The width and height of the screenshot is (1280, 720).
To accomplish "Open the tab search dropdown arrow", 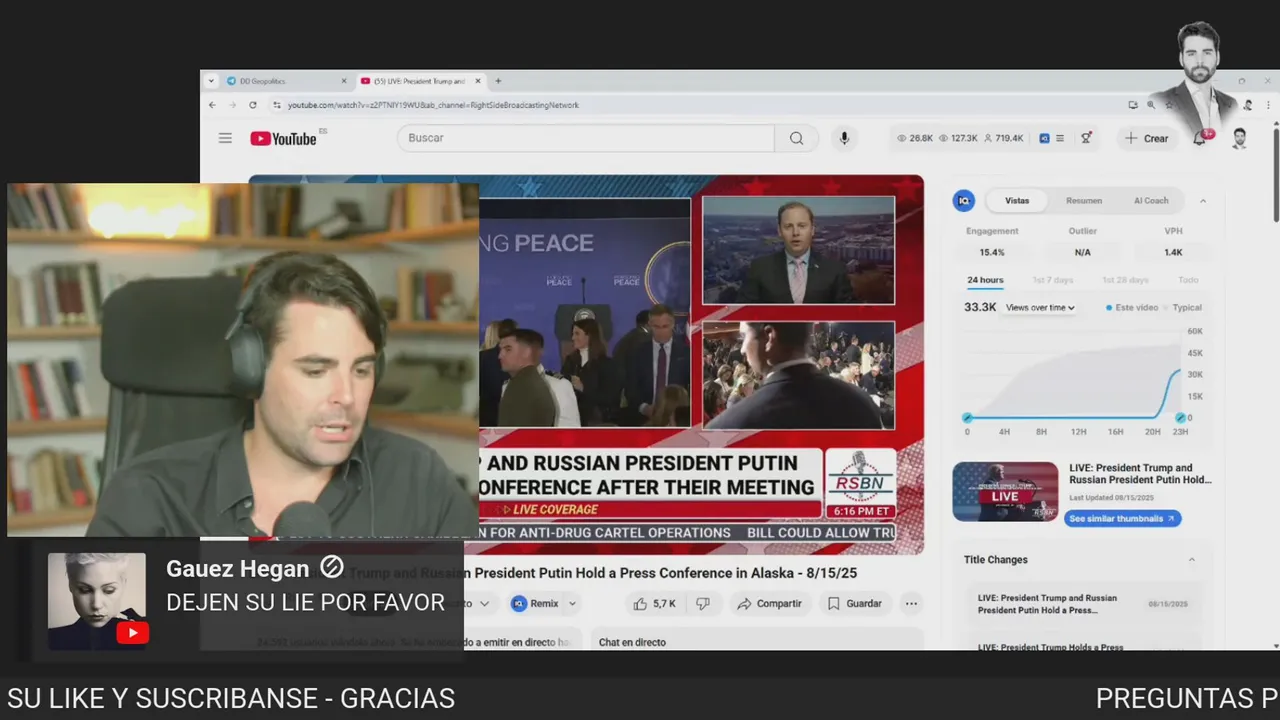I will coord(210,81).
